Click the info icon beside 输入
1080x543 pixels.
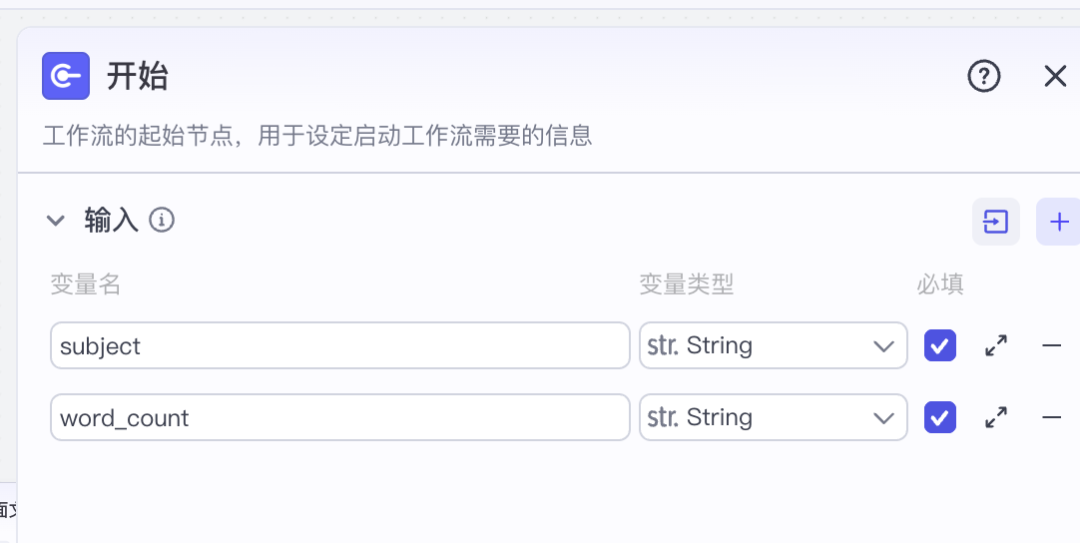pyautogui.click(x=162, y=220)
